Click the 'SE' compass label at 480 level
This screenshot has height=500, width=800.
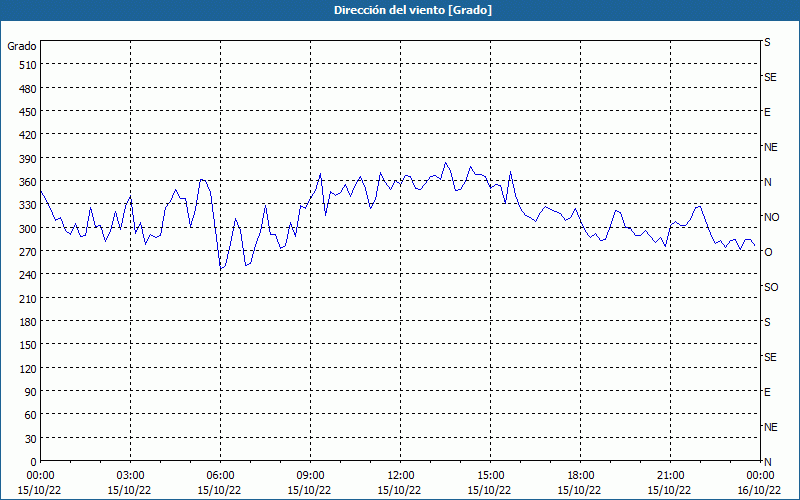(770, 78)
